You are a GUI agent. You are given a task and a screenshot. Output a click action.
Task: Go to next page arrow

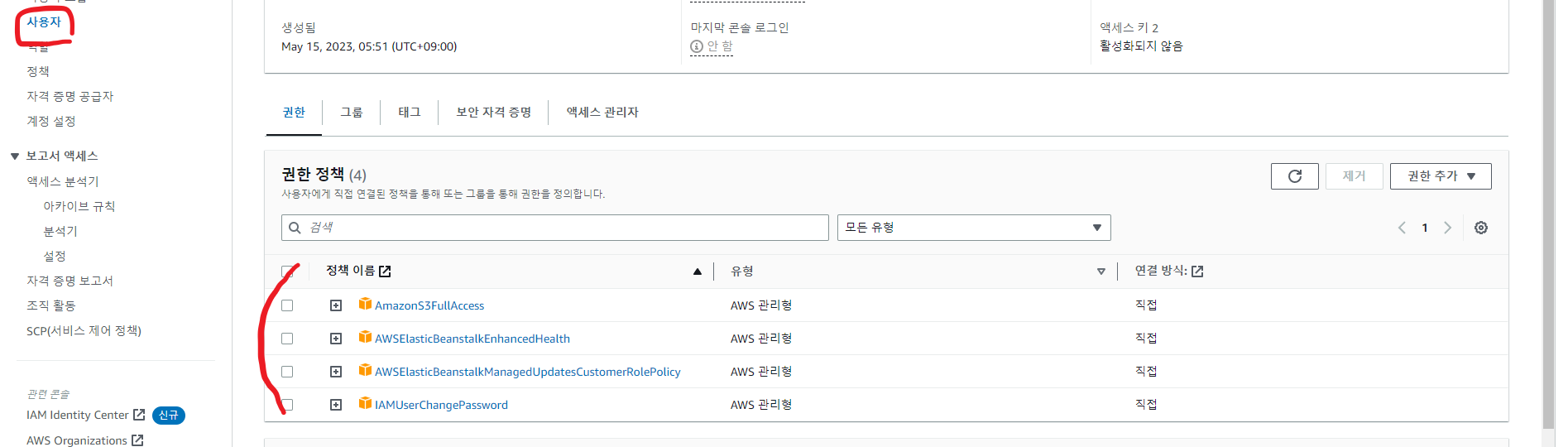coord(1447,228)
